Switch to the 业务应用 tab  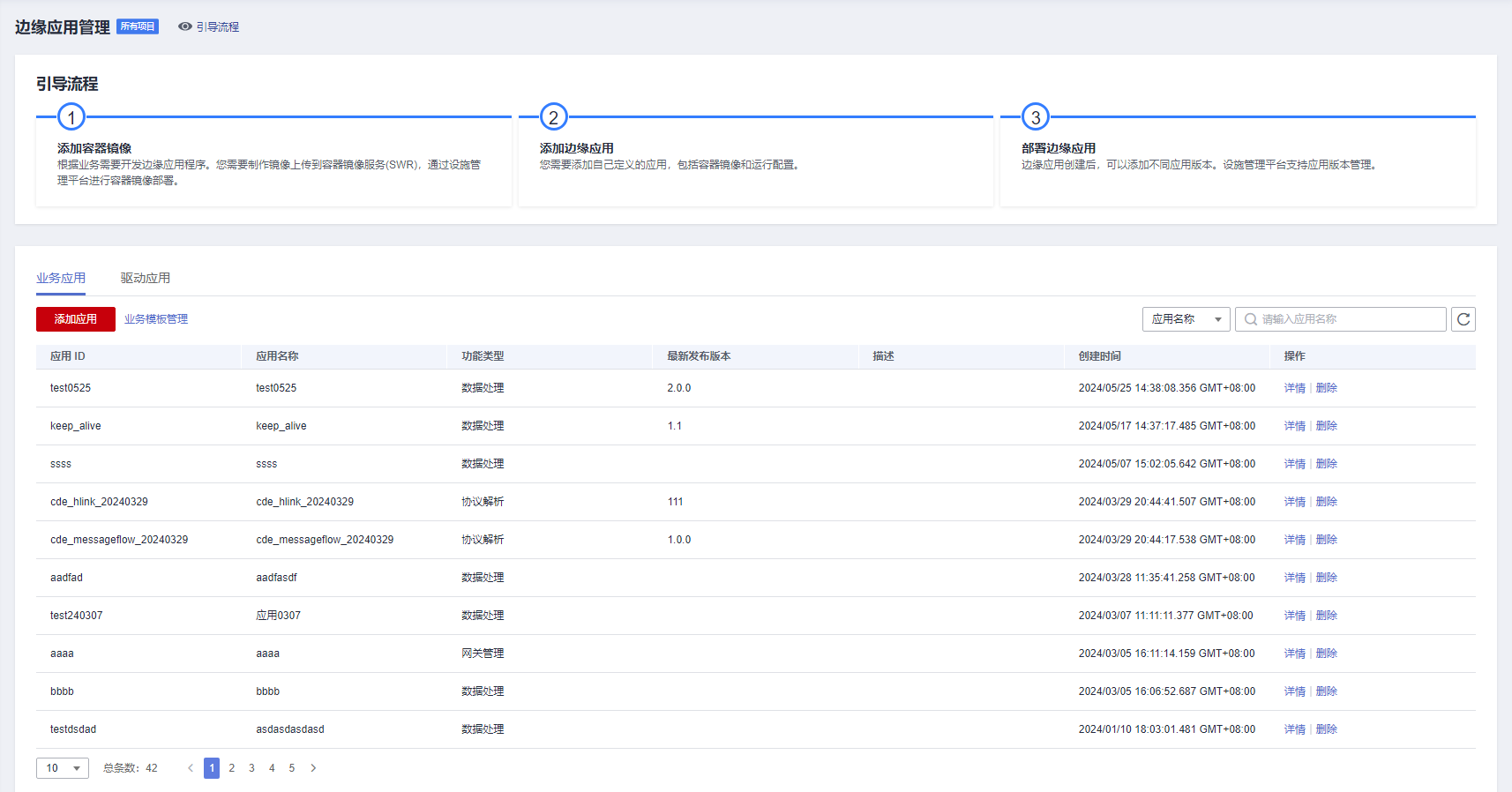coord(61,278)
